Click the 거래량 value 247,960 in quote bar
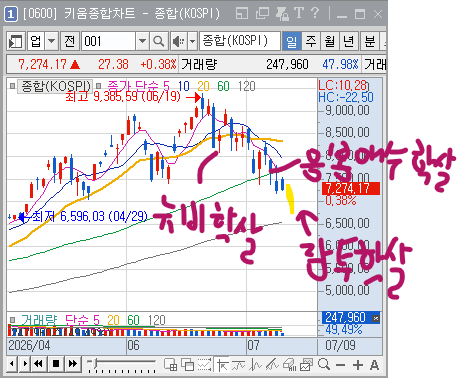The height and width of the screenshot is (378, 457). click(x=287, y=64)
